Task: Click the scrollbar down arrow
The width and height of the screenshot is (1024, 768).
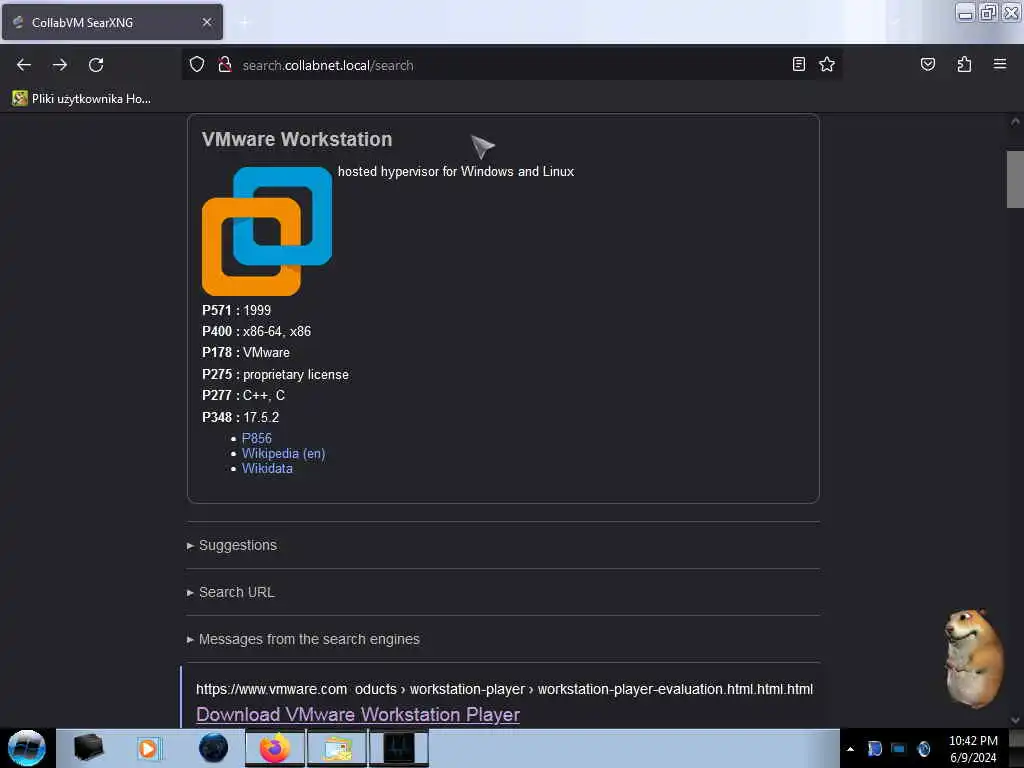Action: pyautogui.click(x=1015, y=720)
